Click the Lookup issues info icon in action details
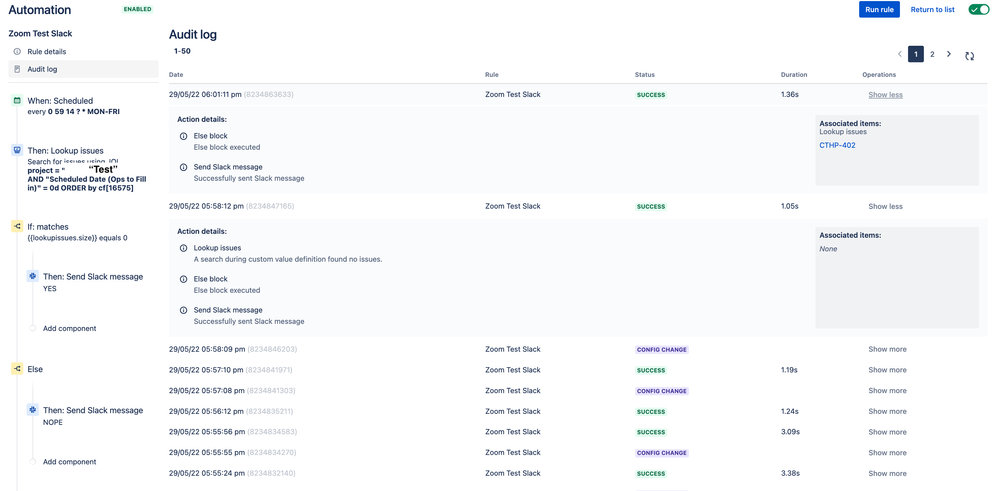This screenshot has height=491, width=999. (x=183, y=248)
